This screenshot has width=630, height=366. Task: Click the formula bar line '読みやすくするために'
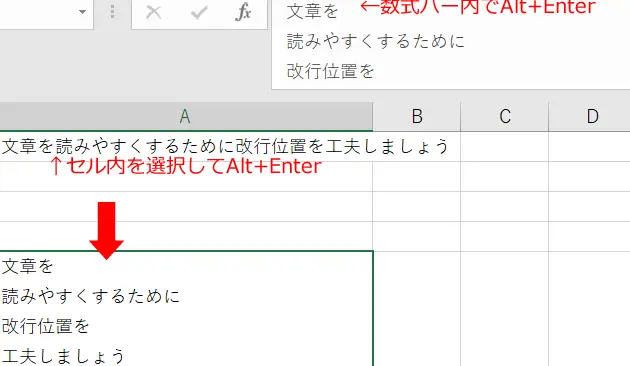[x=376, y=41]
